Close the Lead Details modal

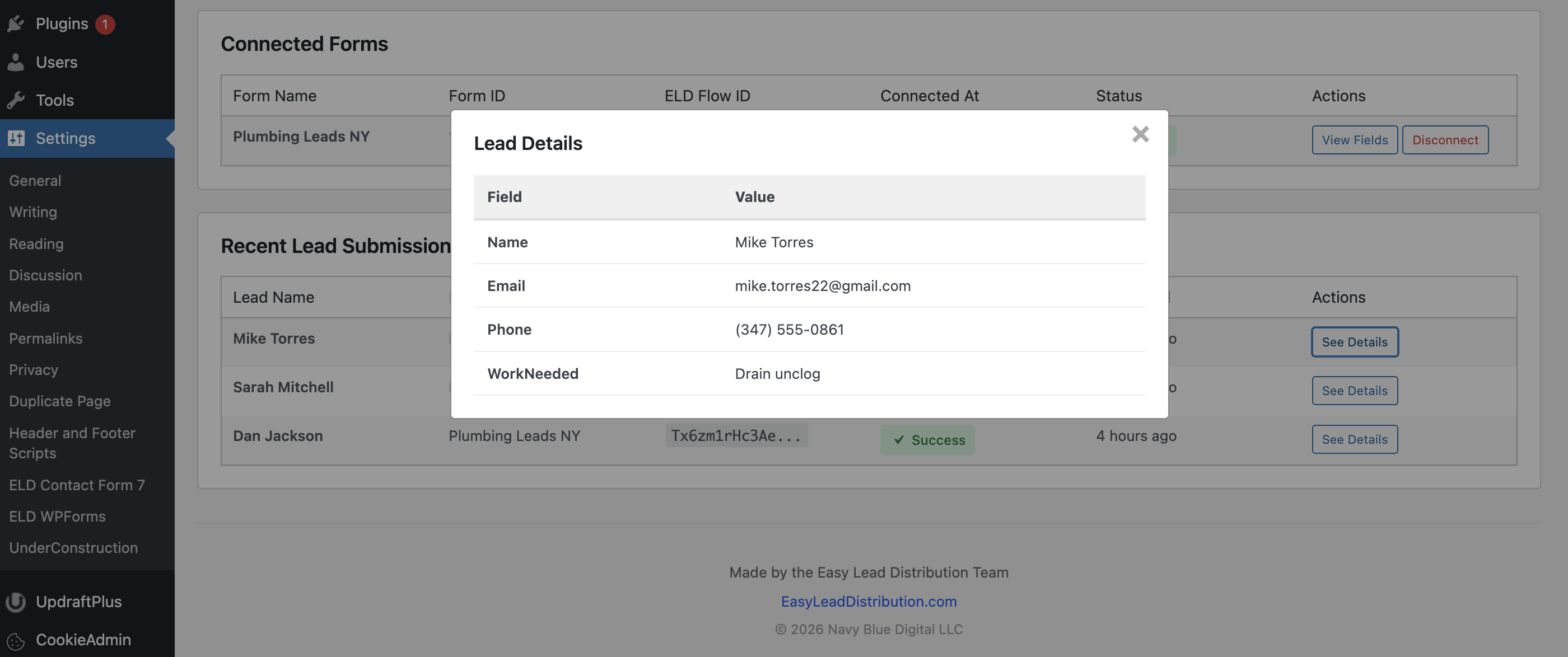[x=1141, y=134]
